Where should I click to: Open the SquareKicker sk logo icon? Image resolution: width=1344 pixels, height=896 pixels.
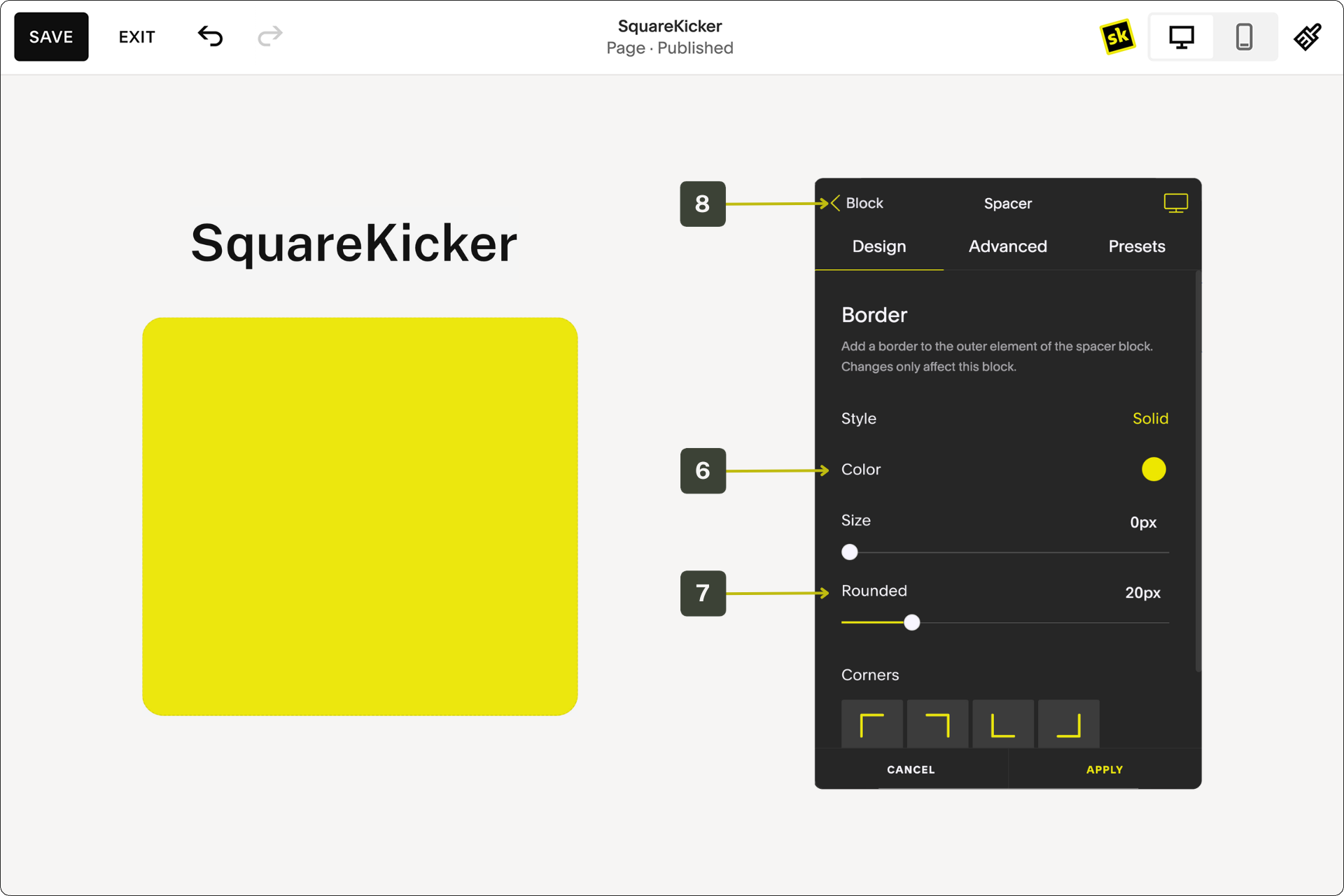point(1118,36)
